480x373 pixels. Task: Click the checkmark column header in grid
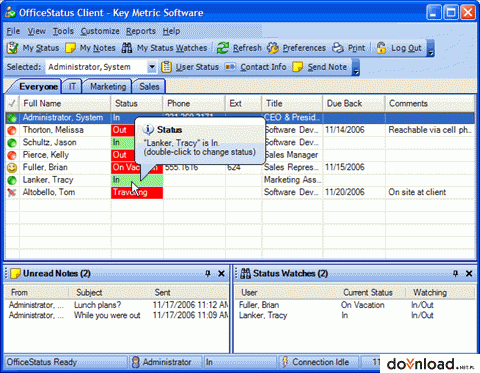[12, 103]
